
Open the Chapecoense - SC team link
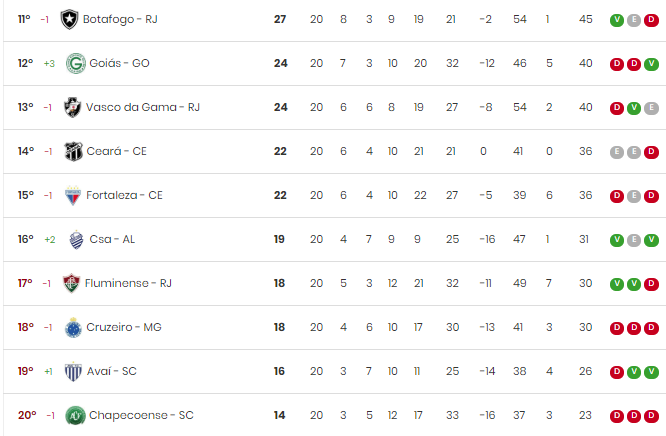point(141,415)
